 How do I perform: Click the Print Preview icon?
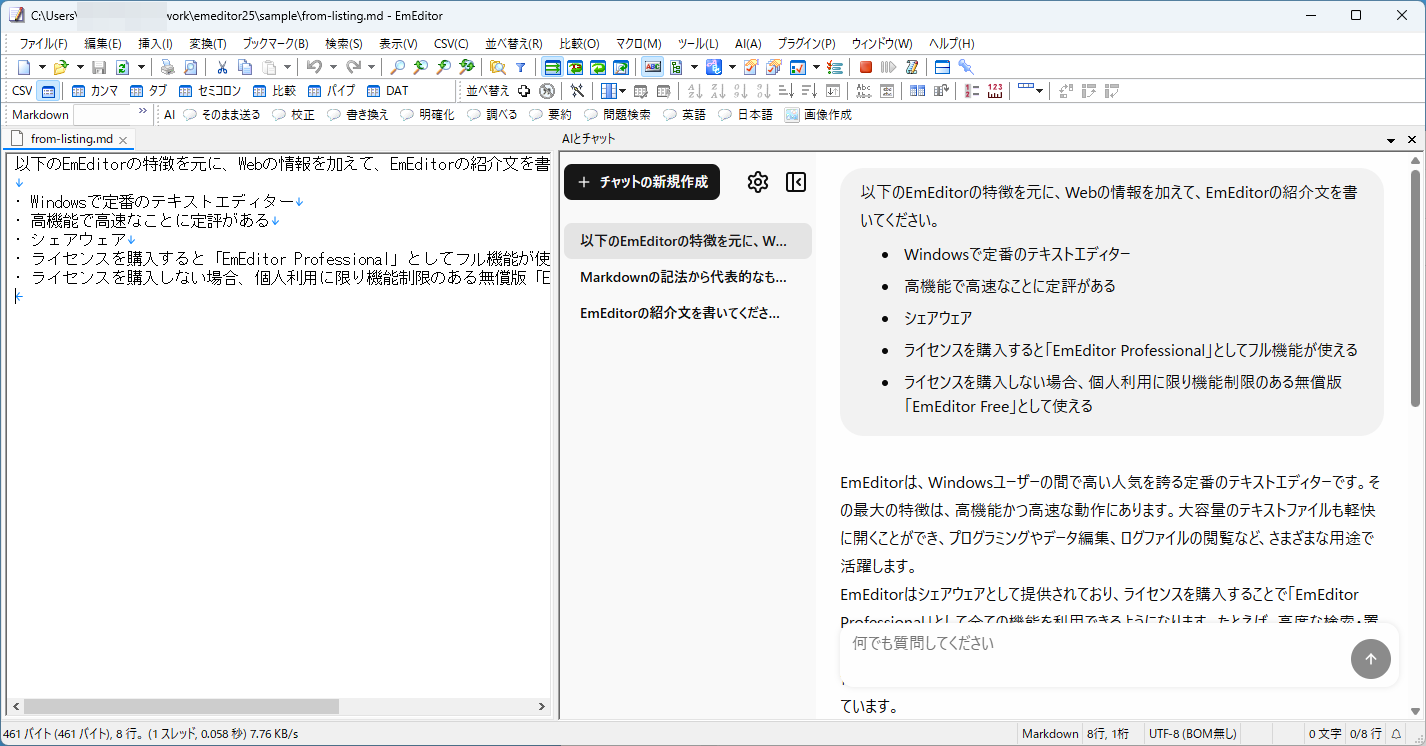[190, 67]
